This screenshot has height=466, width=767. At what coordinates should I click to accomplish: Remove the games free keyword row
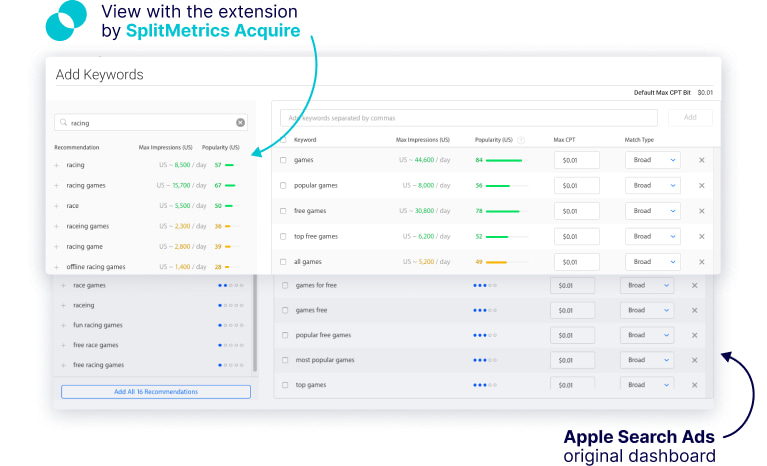[x=695, y=311]
